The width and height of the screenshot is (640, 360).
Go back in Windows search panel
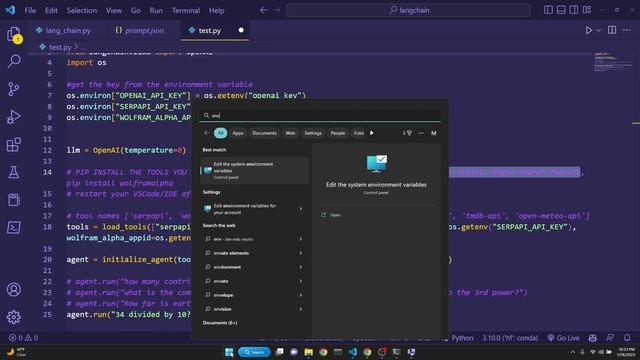pos(207,133)
